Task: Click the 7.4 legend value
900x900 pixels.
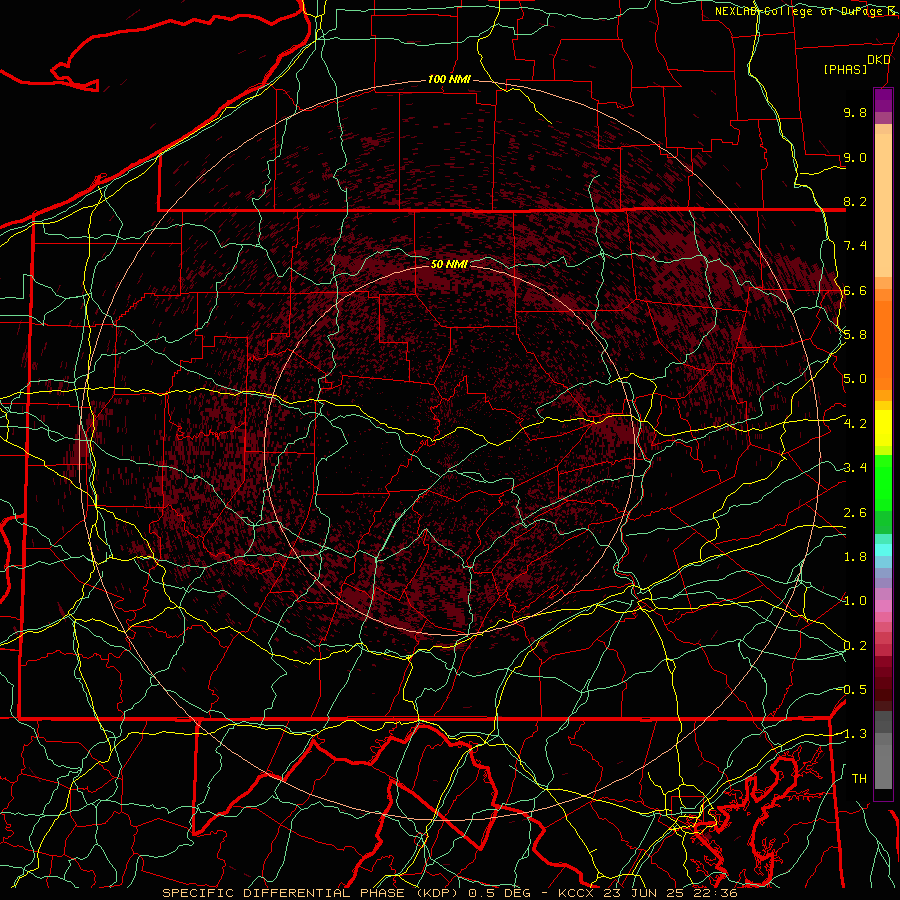Action: [x=855, y=246]
